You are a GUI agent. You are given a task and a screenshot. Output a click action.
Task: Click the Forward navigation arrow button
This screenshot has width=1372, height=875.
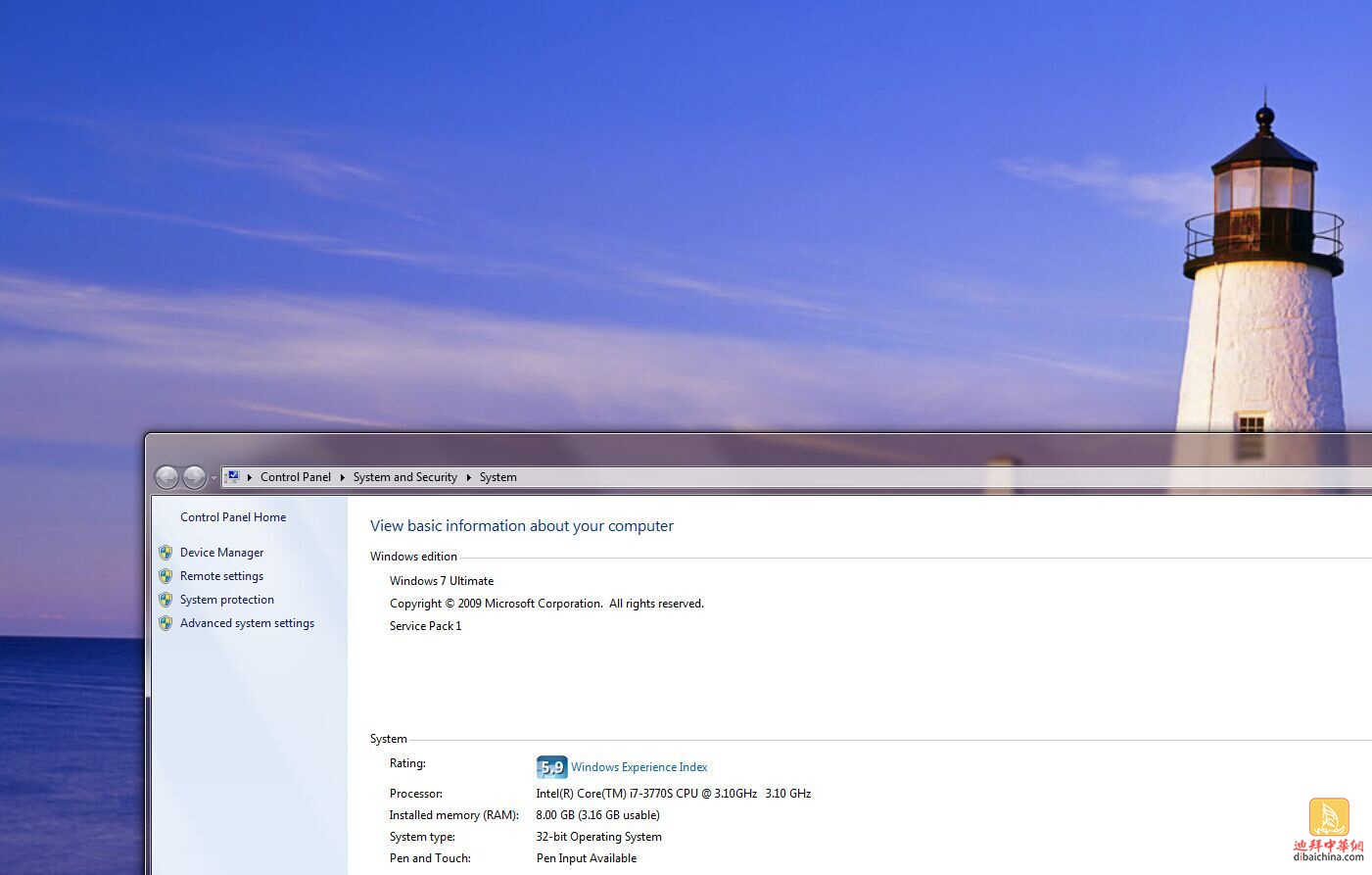195,477
